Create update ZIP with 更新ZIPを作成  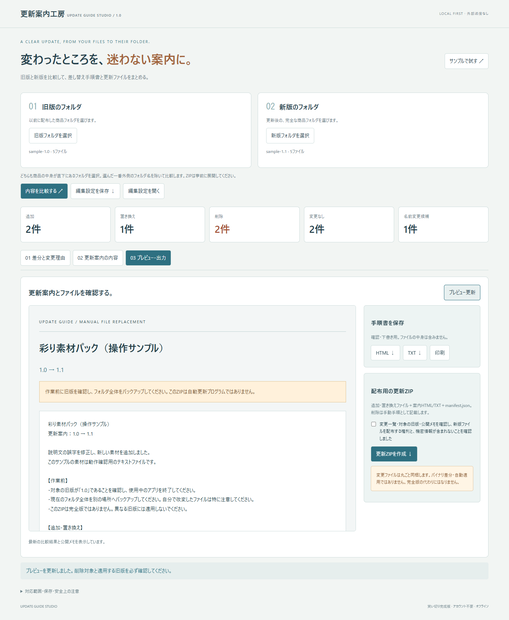pos(394,454)
